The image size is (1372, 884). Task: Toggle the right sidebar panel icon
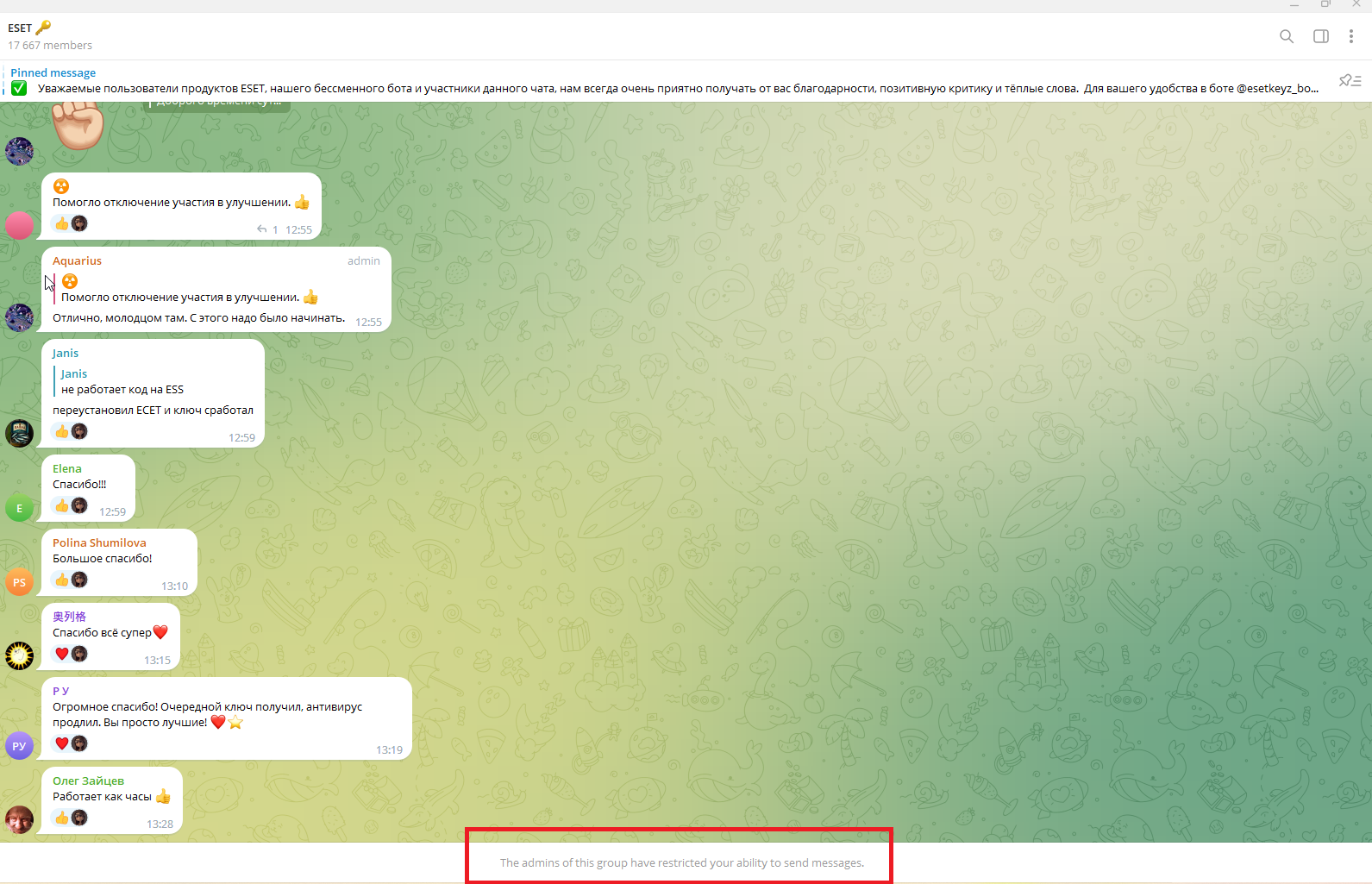1320,36
